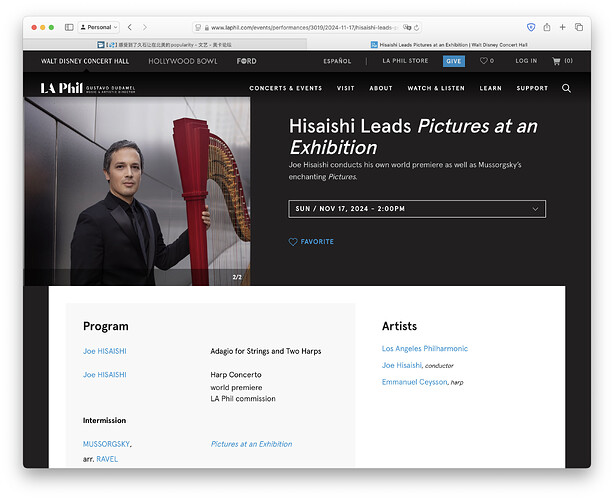Click the 'Intermission' text

(x=104, y=420)
